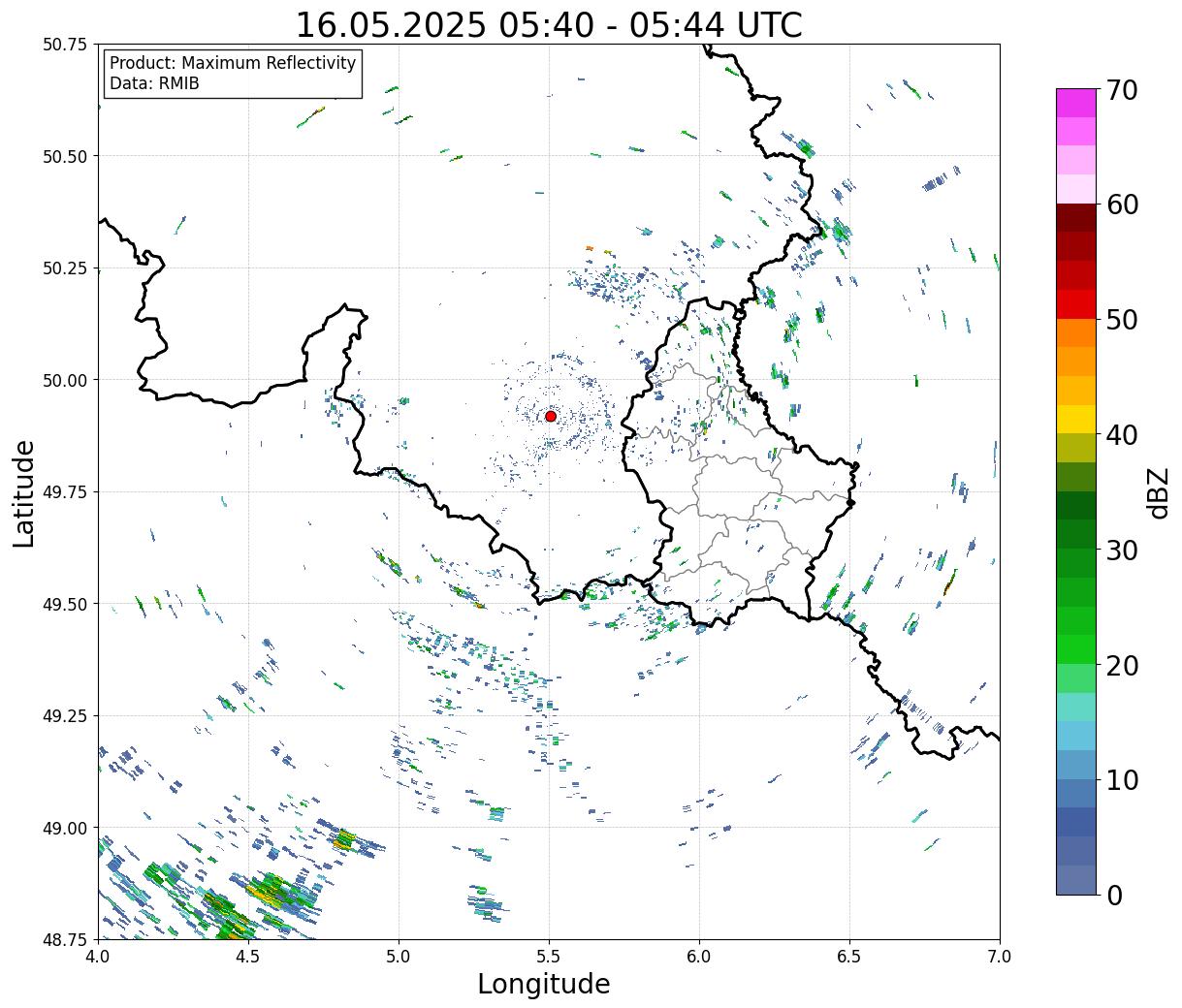Image resolution: width=1182 pixels, height=1008 pixels.
Task: Click the latitude tick label '49.25'
Action: click(x=65, y=716)
